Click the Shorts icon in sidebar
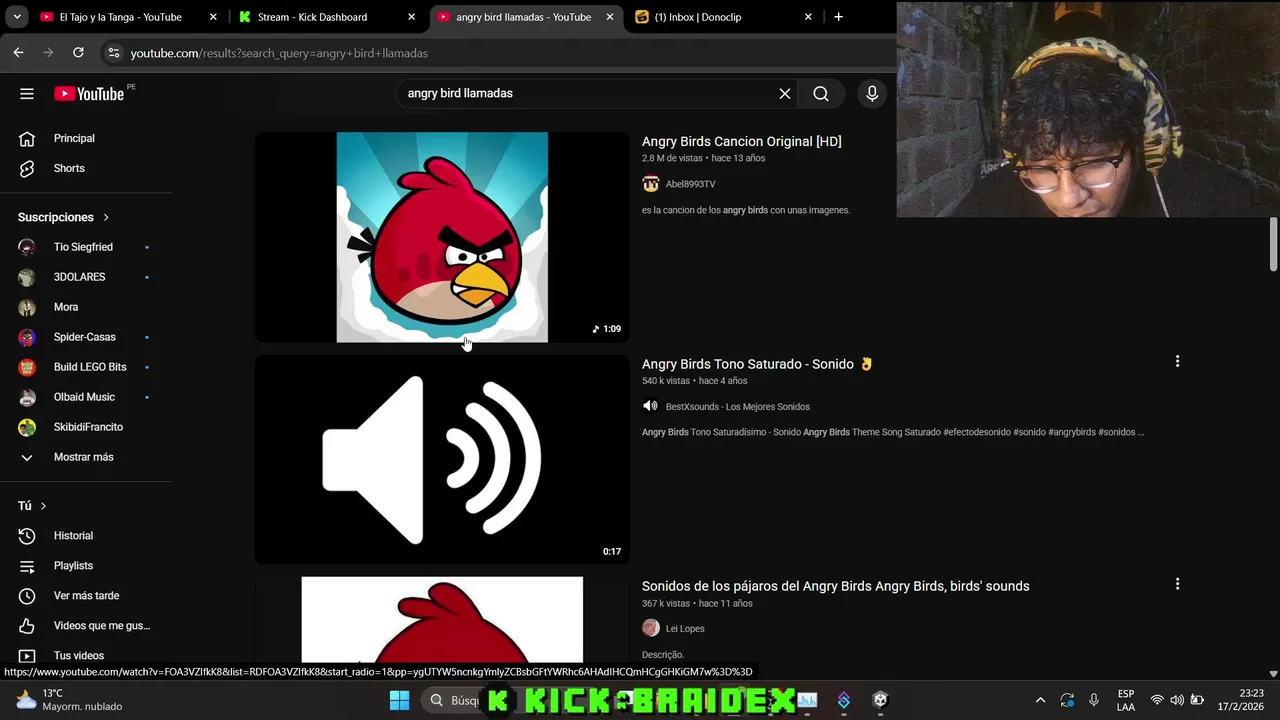This screenshot has height=720, width=1280. pos(27,168)
